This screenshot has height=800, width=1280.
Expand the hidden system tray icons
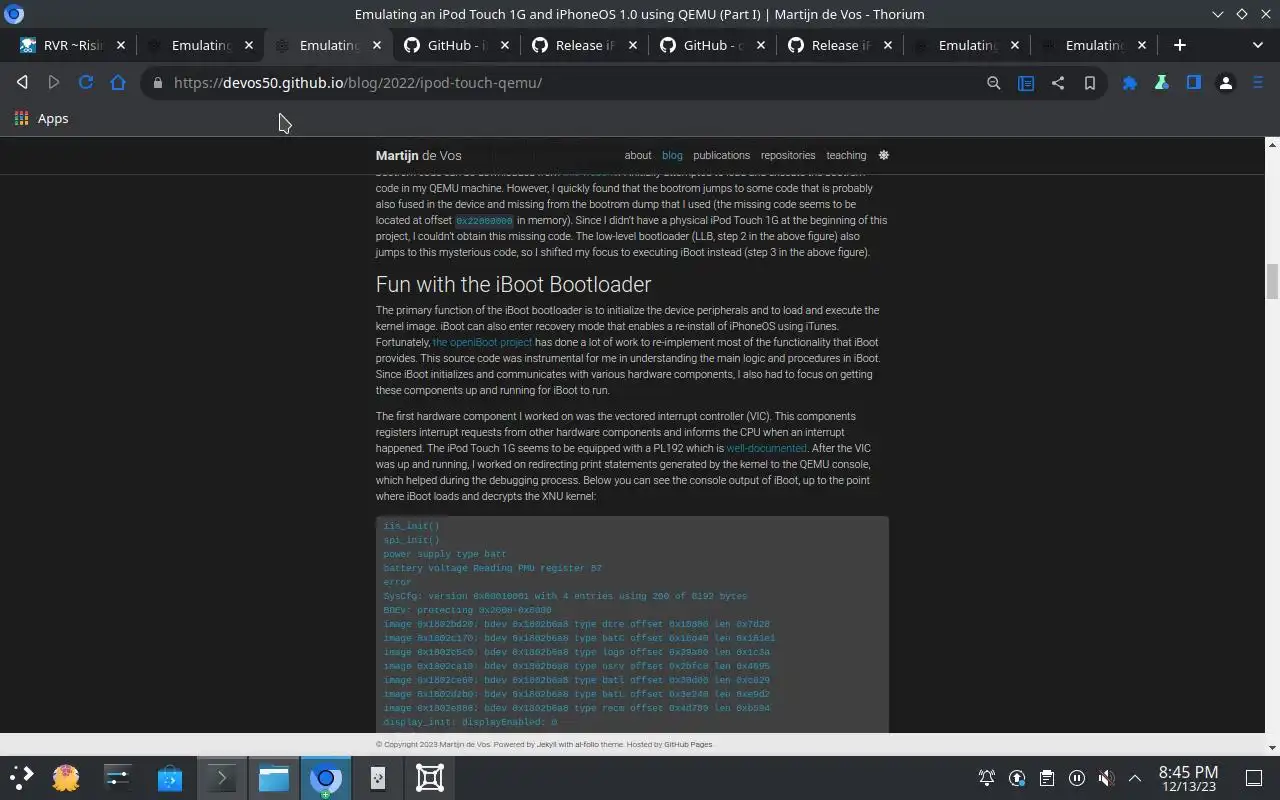(x=1135, y=778)
